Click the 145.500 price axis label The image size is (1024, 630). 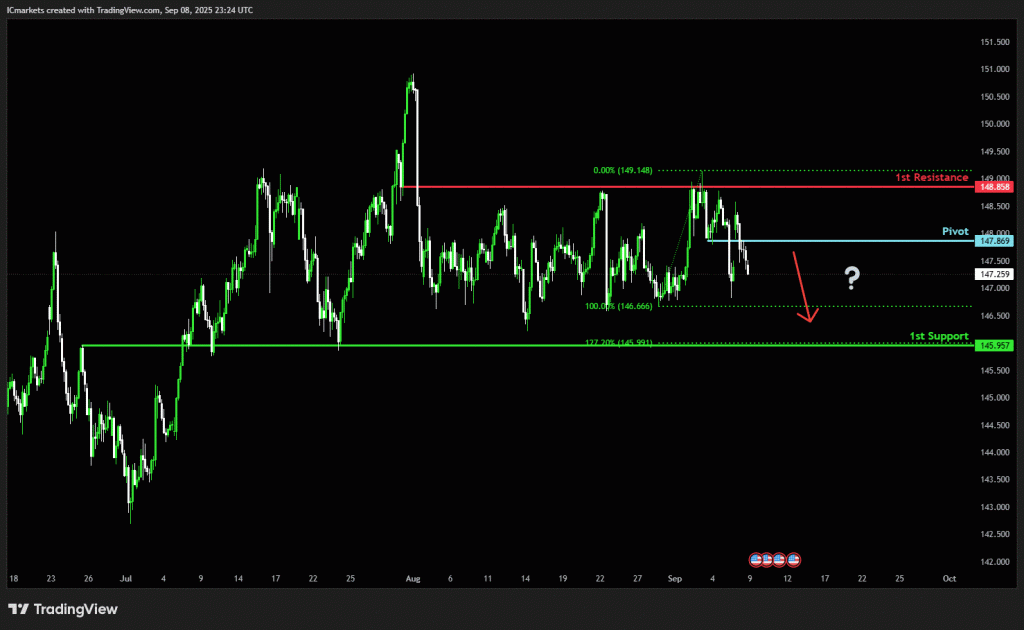(994, 370)
